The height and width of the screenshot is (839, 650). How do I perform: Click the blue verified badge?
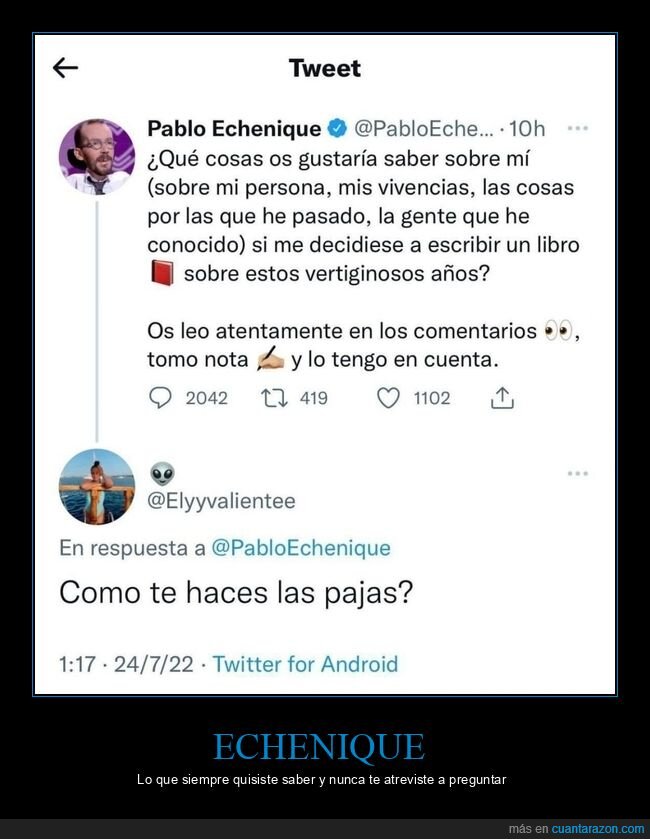click(338, 129)
